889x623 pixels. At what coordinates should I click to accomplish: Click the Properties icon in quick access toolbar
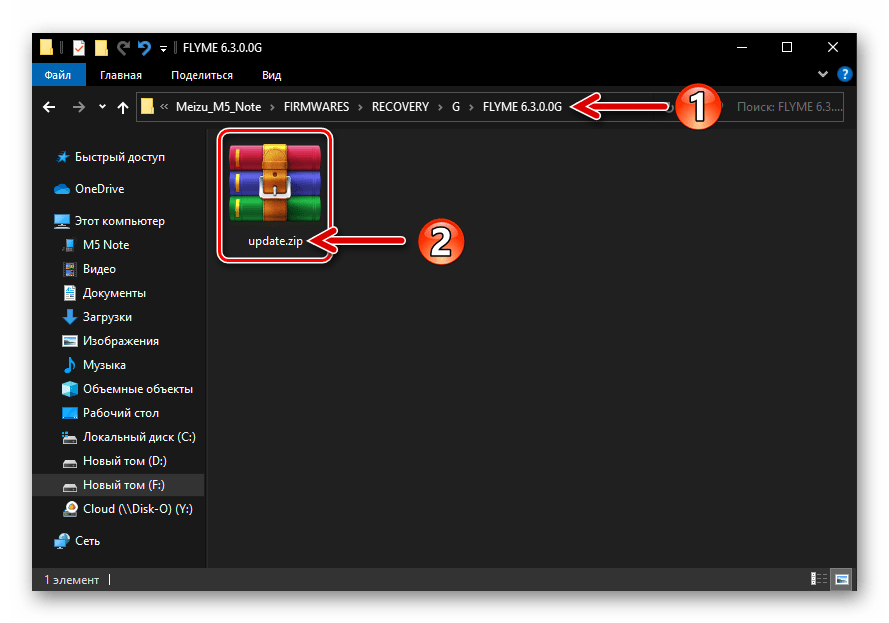click(79, 48)
